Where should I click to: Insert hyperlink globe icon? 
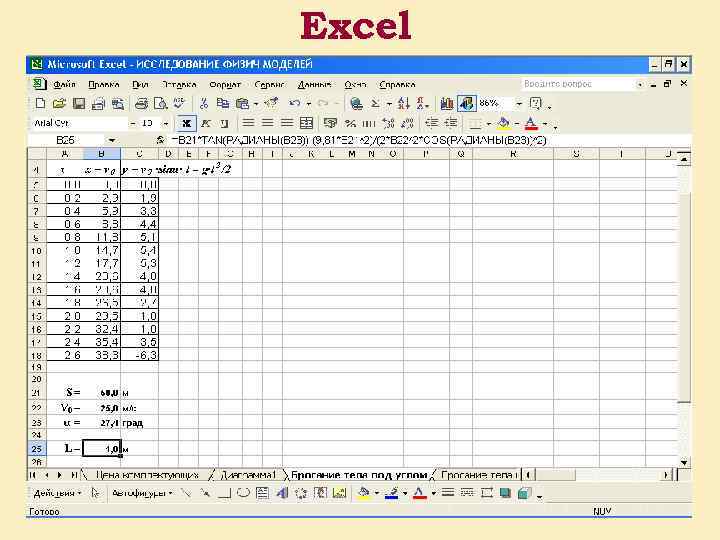click(x=356, y=104)
